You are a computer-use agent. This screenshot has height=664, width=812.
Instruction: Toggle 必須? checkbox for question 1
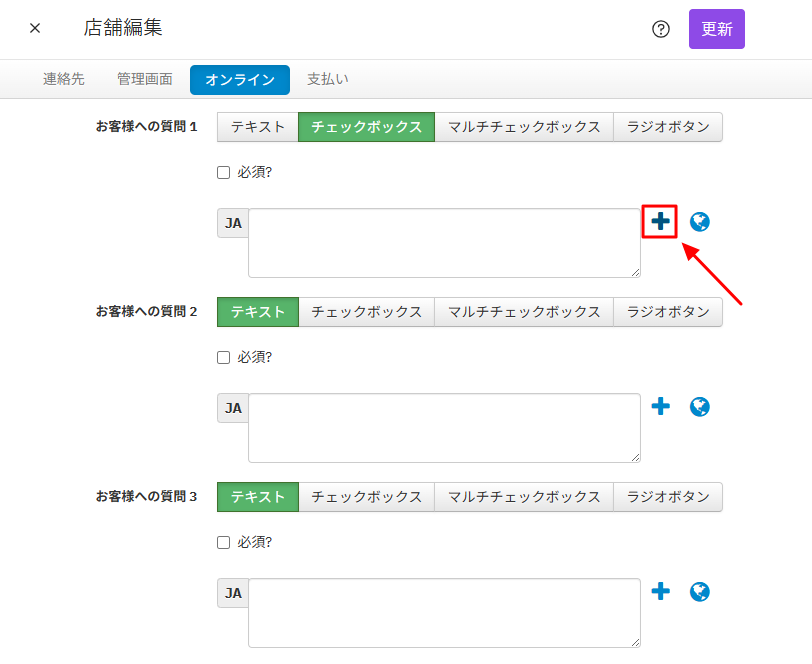pos(224,172)
